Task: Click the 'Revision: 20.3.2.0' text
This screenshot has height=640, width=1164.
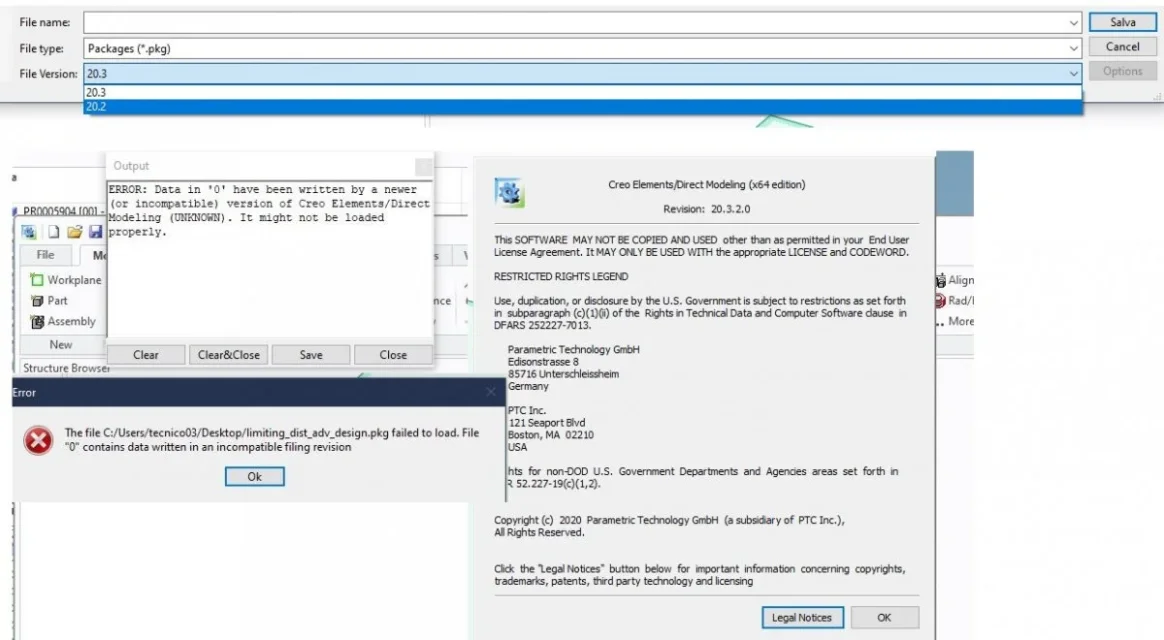Action: [x=706, y=209]
